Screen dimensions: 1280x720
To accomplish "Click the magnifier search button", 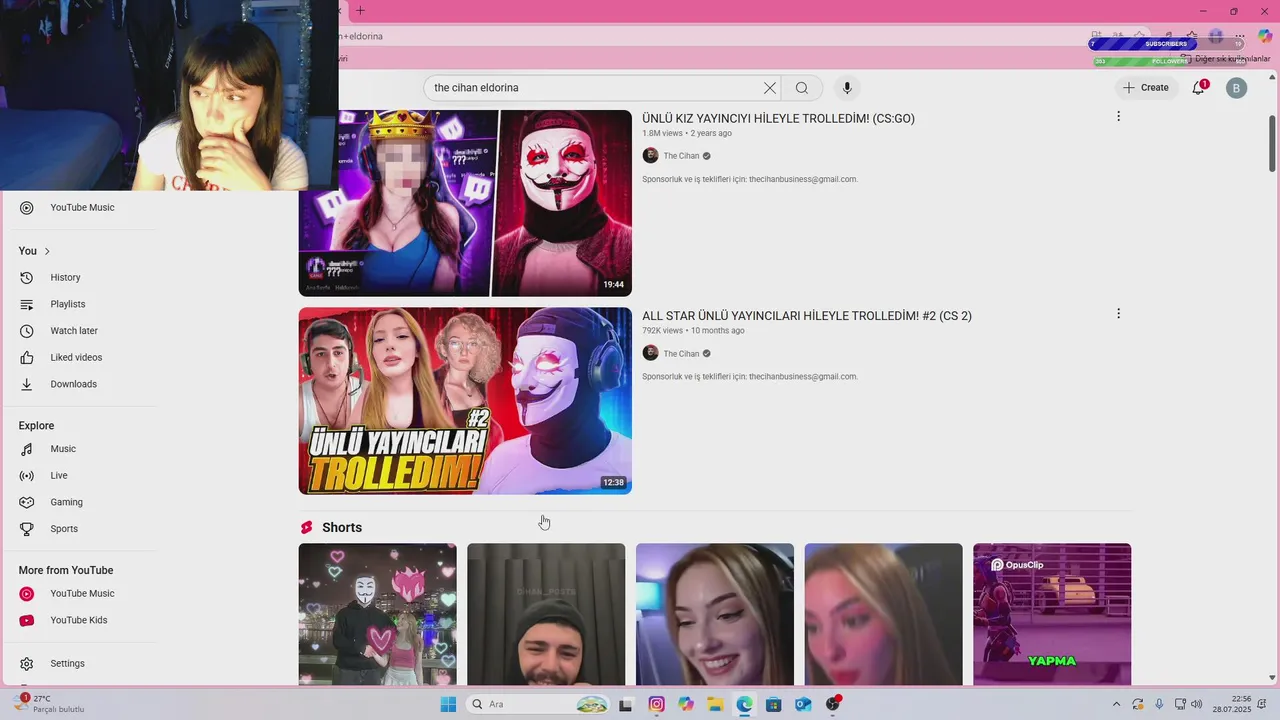I will coord(802,88).
